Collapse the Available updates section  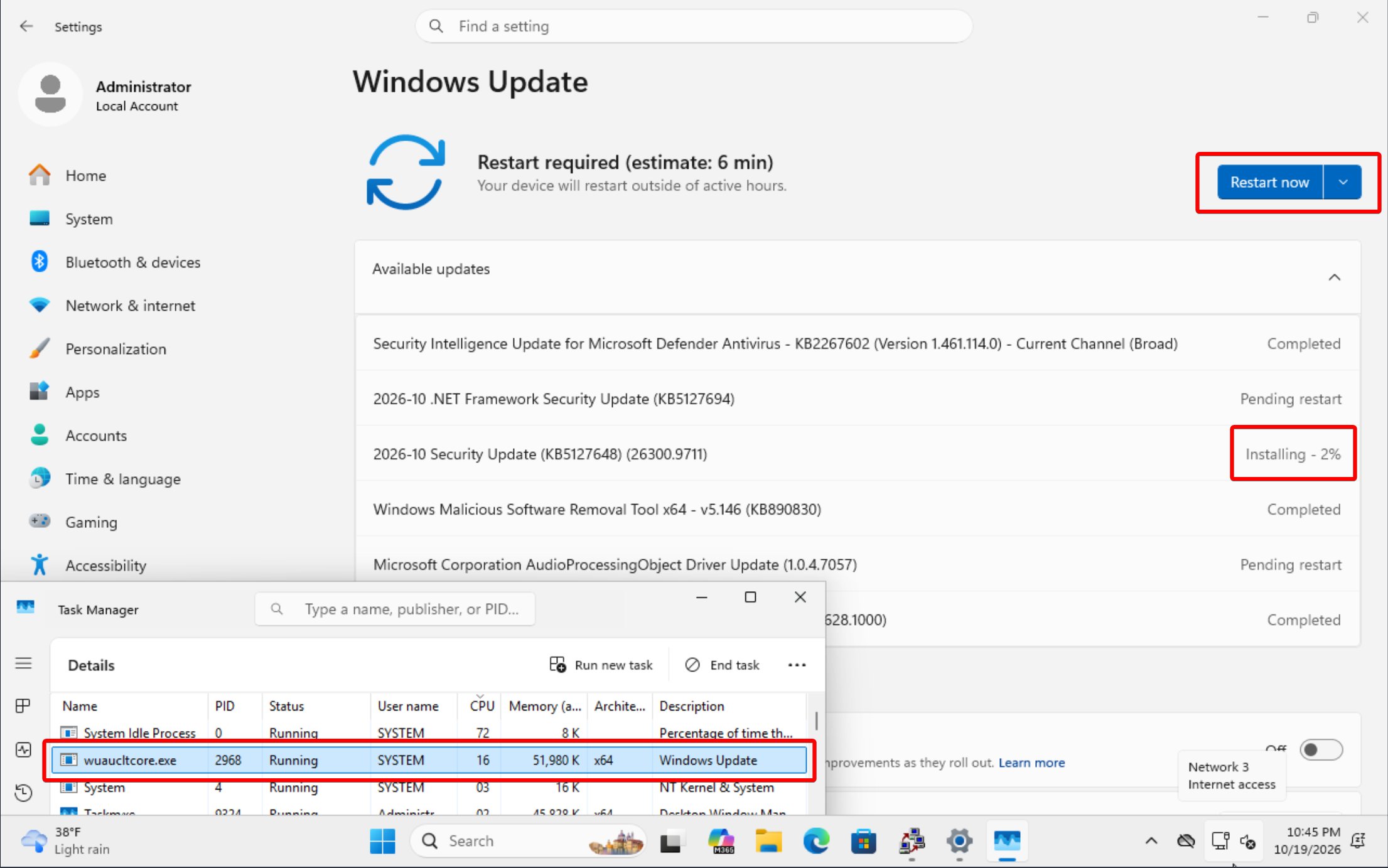[1335, 277]
